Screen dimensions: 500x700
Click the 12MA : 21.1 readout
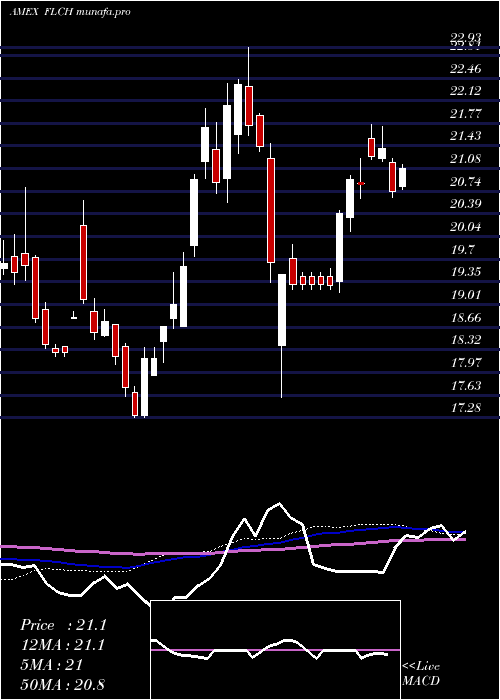tap(63, 645)
